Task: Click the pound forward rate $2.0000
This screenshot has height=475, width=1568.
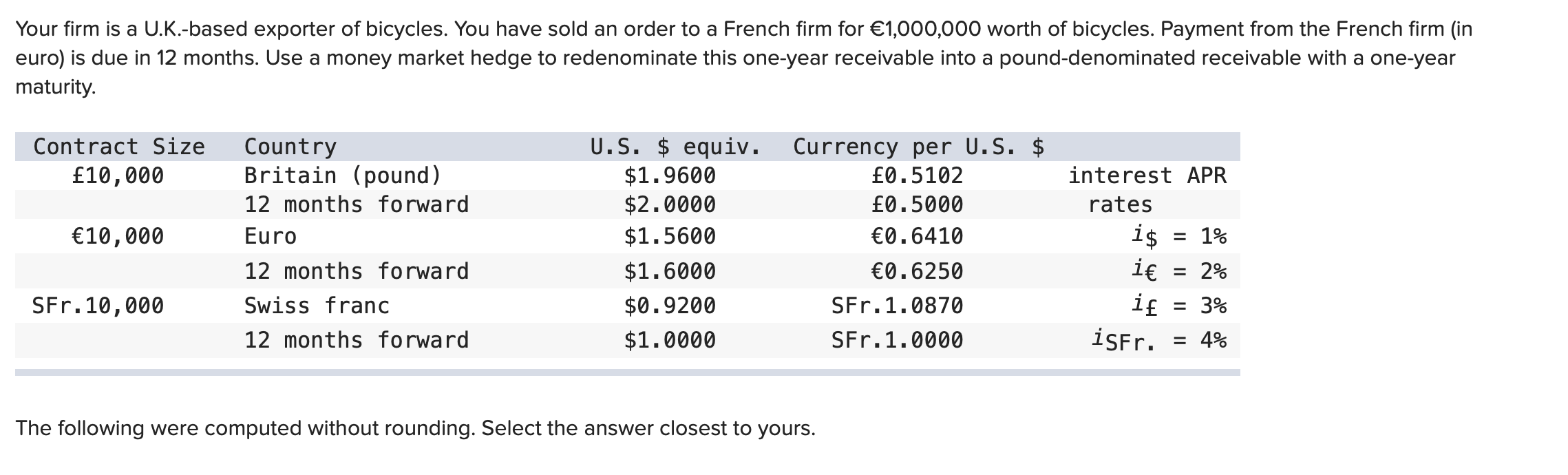Action: coord(670,204)
